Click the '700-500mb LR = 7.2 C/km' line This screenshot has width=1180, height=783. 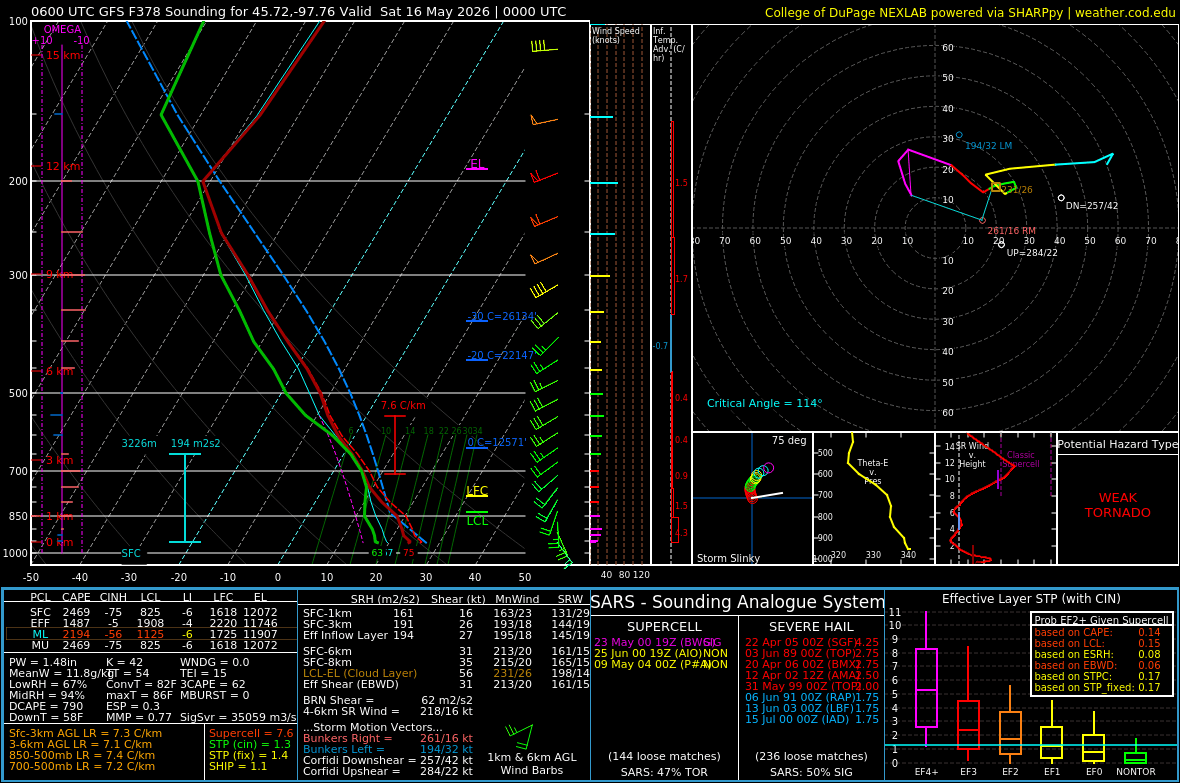click(x=82, y=766)
